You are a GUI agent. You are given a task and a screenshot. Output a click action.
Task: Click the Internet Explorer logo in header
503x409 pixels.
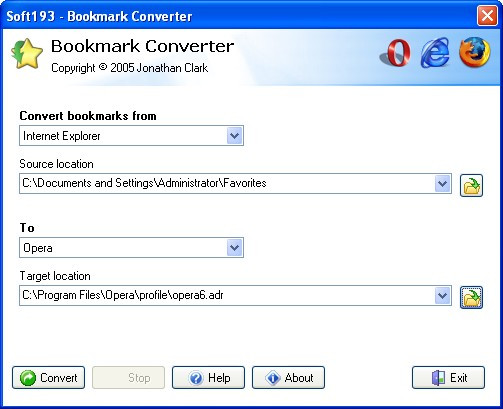435,53
